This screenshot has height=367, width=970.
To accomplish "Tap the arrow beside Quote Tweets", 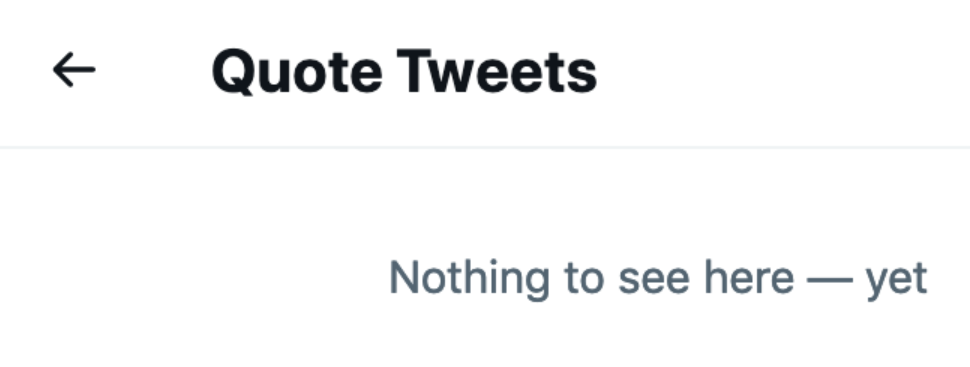I will tap(74, 69).
